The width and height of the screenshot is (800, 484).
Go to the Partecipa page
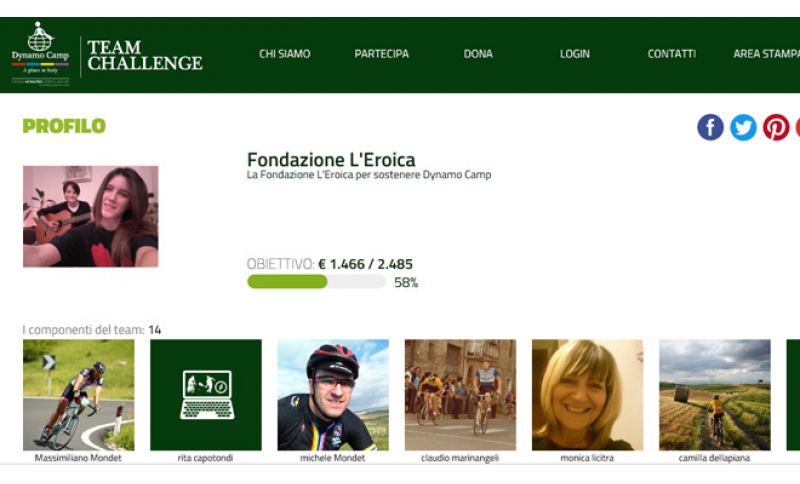[382, 54]
